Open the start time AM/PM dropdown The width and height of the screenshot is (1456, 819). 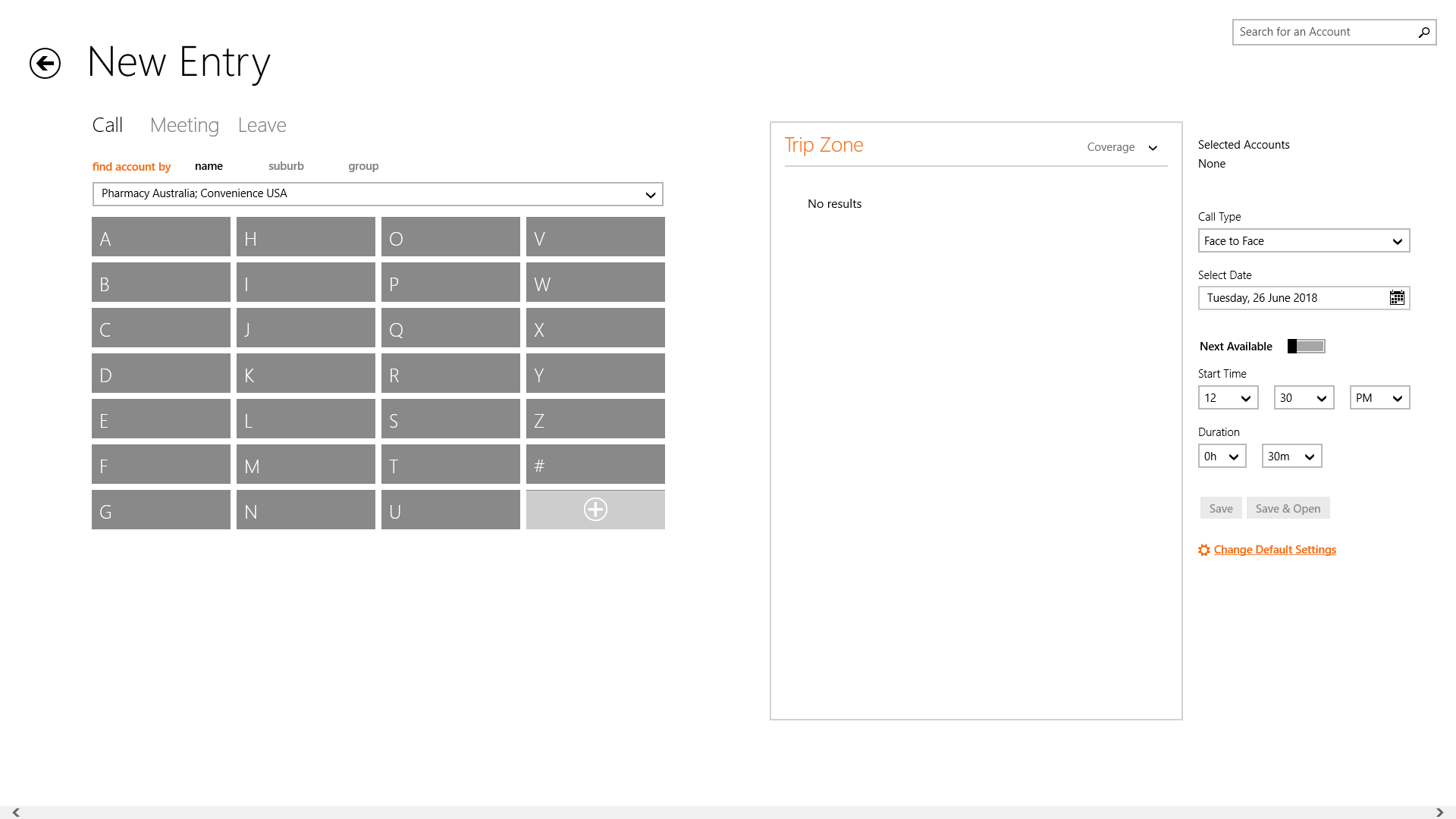1379,398
